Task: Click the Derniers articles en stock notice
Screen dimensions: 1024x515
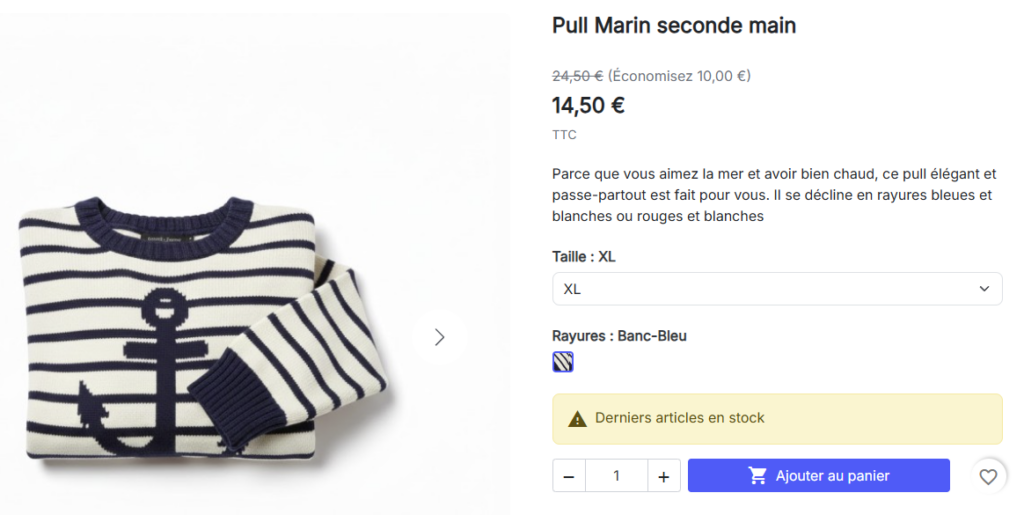Action: click(x=680, y=418)
